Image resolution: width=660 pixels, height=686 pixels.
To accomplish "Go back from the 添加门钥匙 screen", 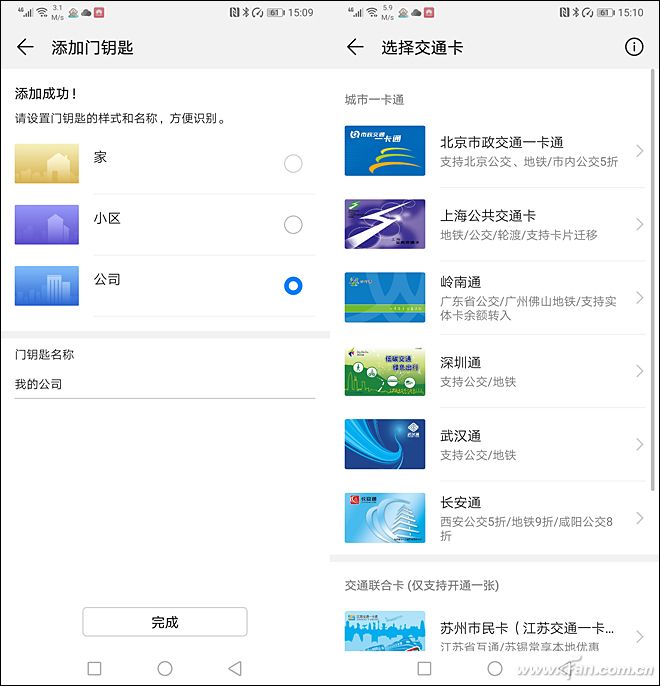I will (25, 47).
